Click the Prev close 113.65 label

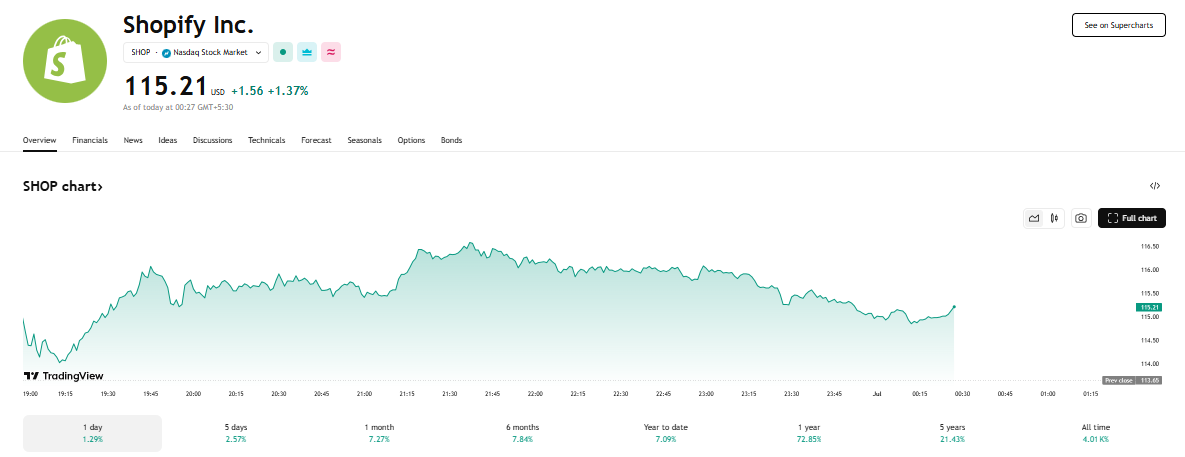click(x=1133, y=380)
